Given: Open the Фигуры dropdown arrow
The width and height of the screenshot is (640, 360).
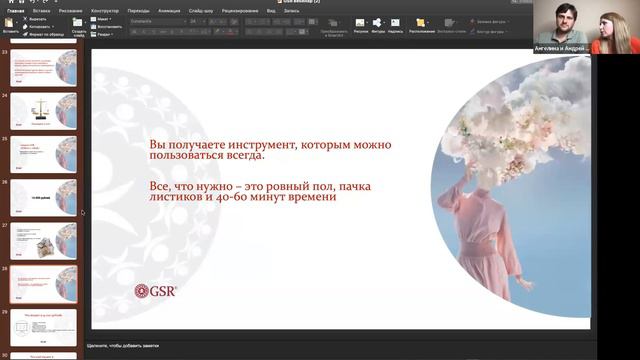Looking at the screenshot, I should [x=384, y=23].
